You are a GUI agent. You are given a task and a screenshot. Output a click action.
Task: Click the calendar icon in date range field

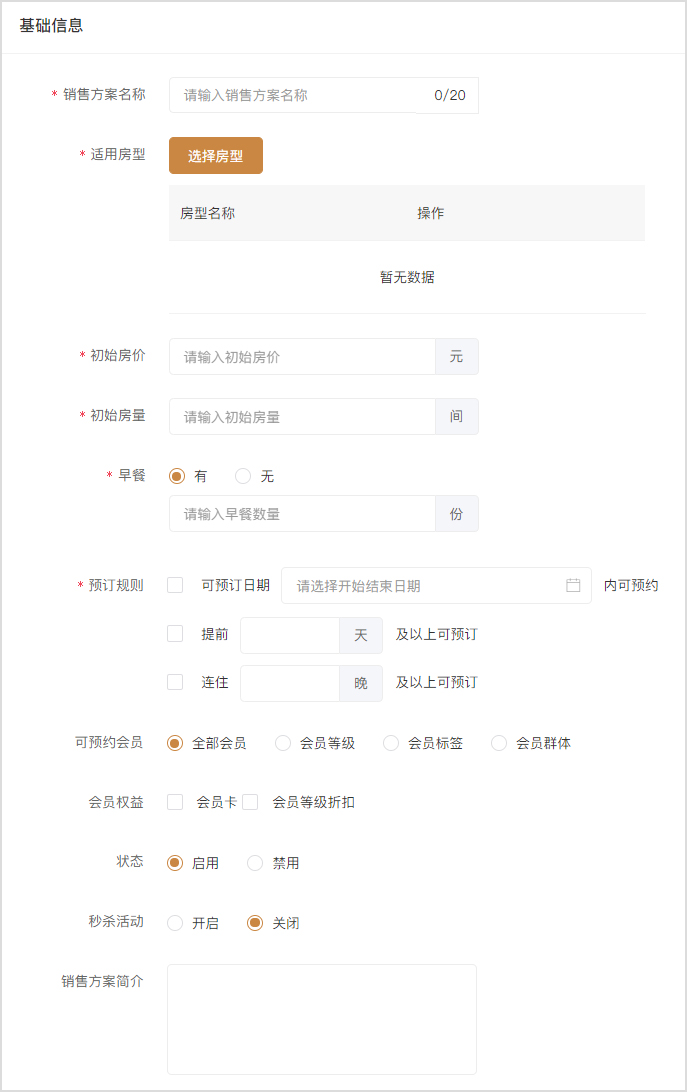click(573, 586)
